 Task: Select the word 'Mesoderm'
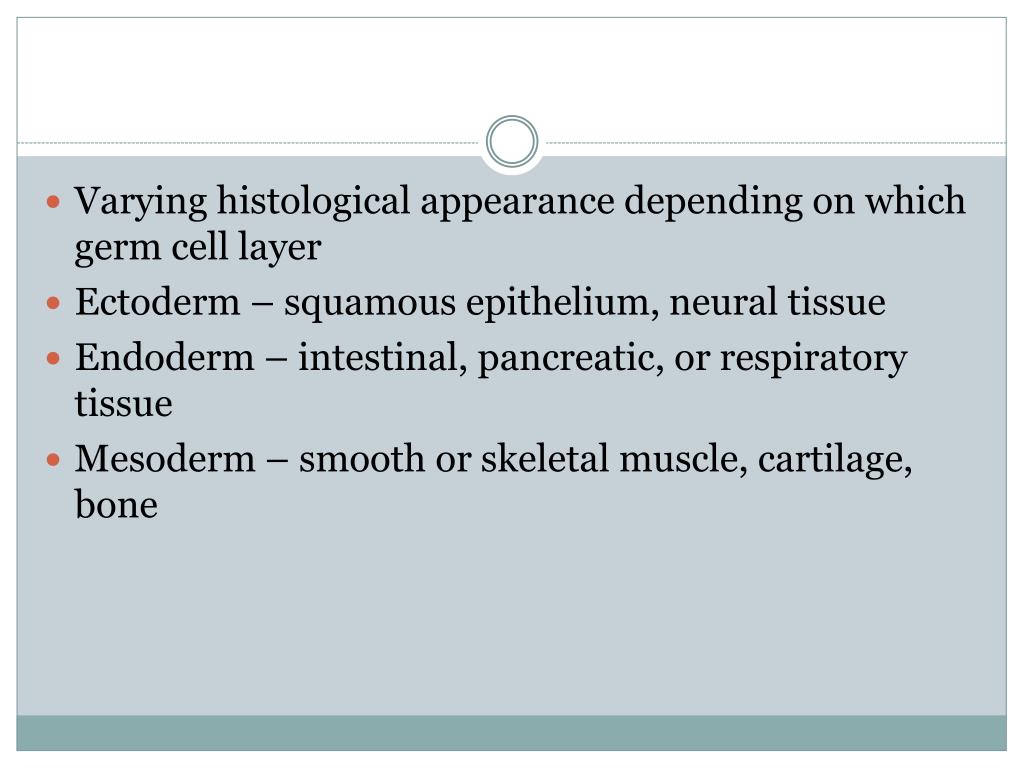(x=165, y=458)
